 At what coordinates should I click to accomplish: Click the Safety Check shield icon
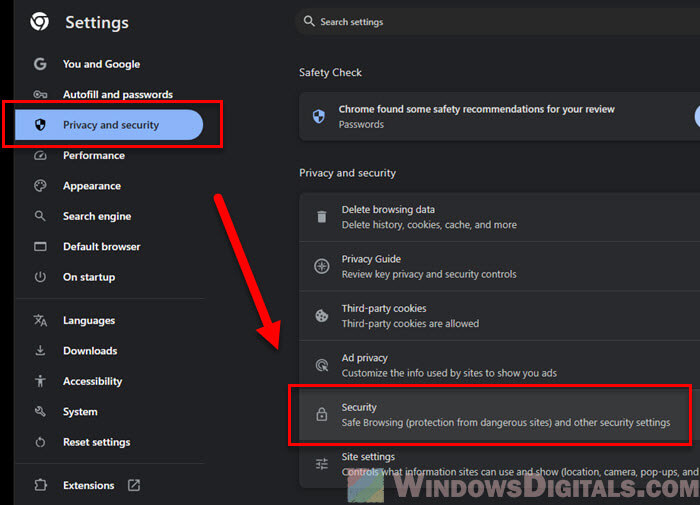[x=319, y=117]
